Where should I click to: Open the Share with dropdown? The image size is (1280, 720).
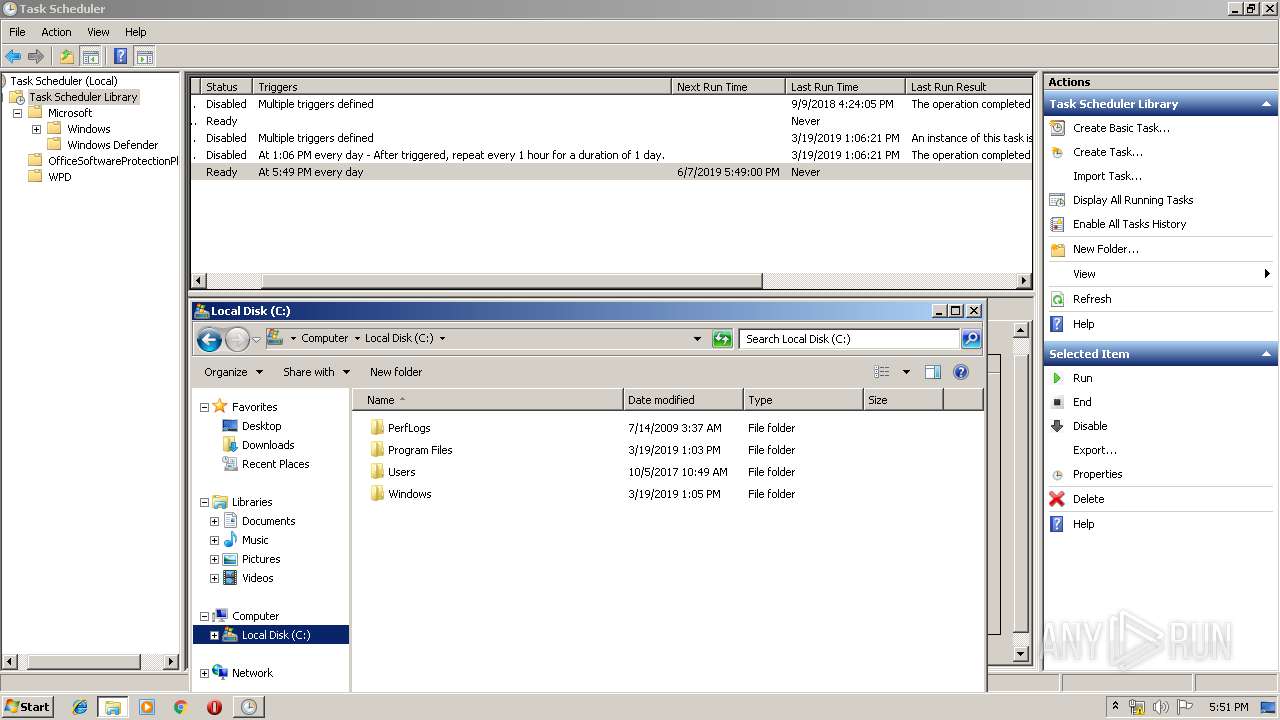(x=316, y=372)
